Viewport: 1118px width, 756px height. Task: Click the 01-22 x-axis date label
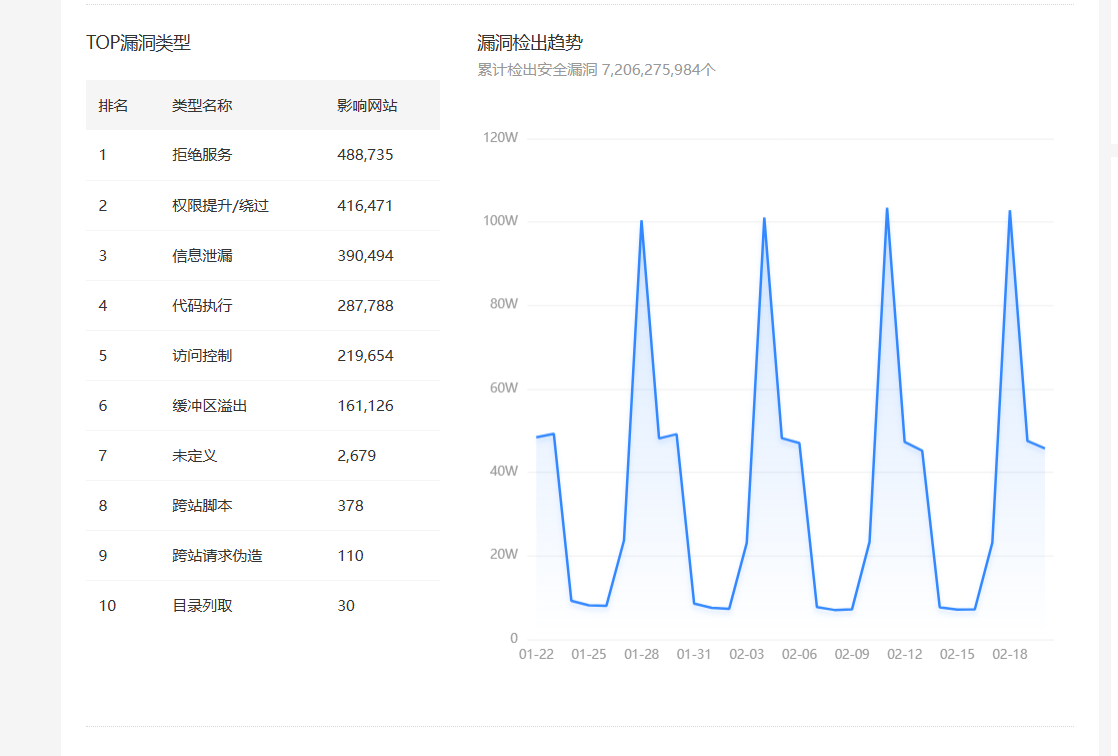(x=536, y=654)
